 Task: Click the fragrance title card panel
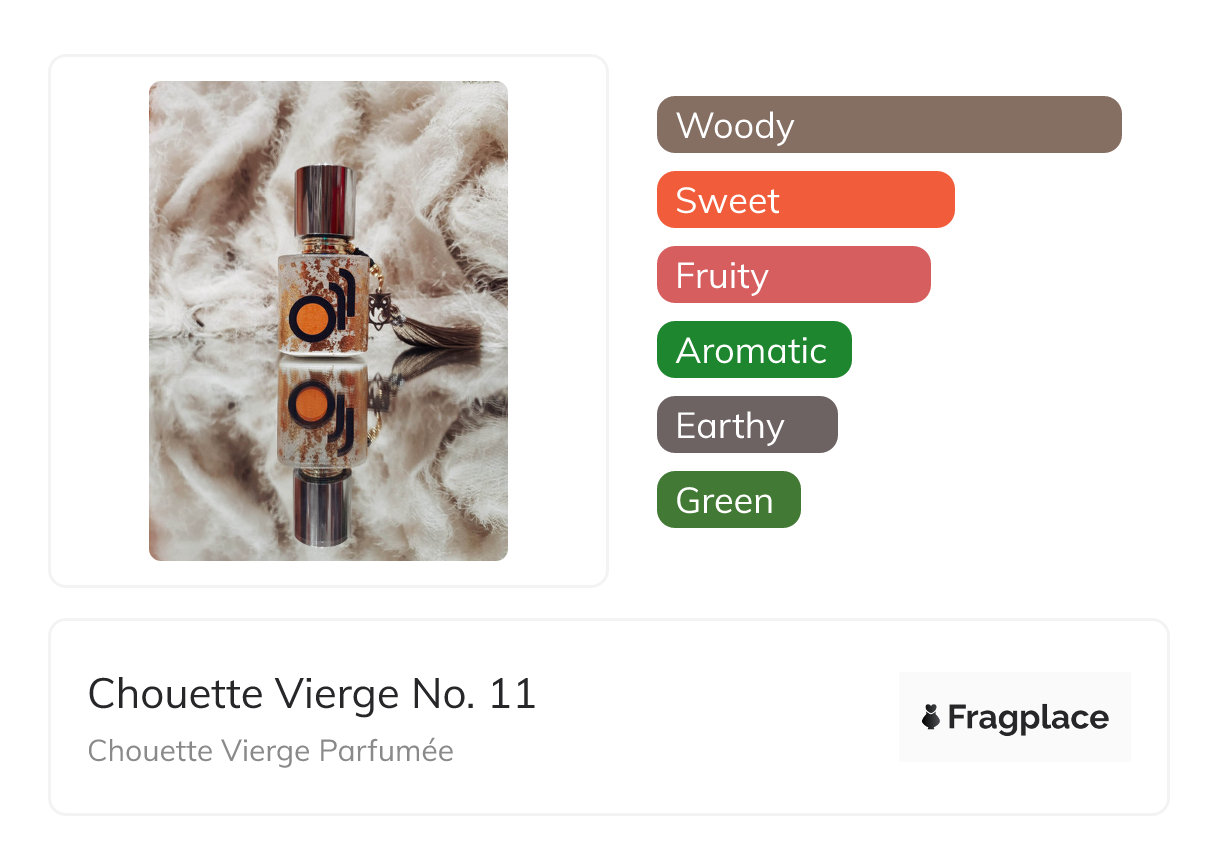pyautogui.click(x=609, y=717)
